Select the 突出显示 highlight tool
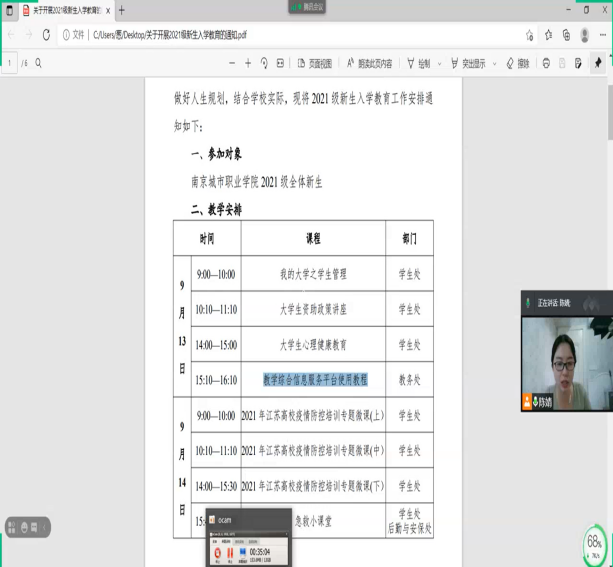This screenshot has width=613, height=567. point(468,63)
